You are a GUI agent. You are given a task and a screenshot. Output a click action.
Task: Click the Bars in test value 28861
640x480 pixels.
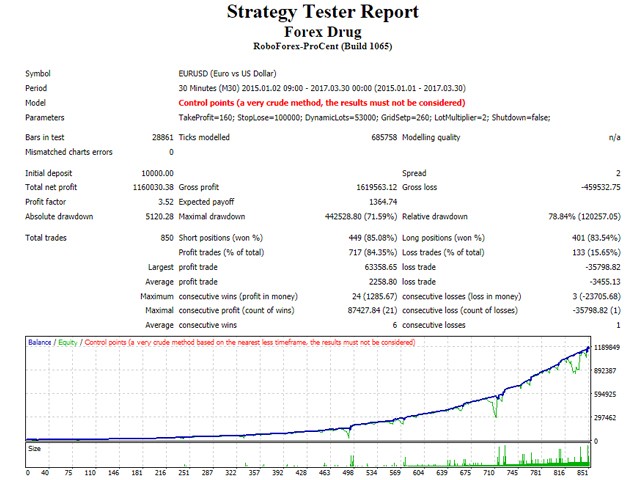(x=162, y=137)
